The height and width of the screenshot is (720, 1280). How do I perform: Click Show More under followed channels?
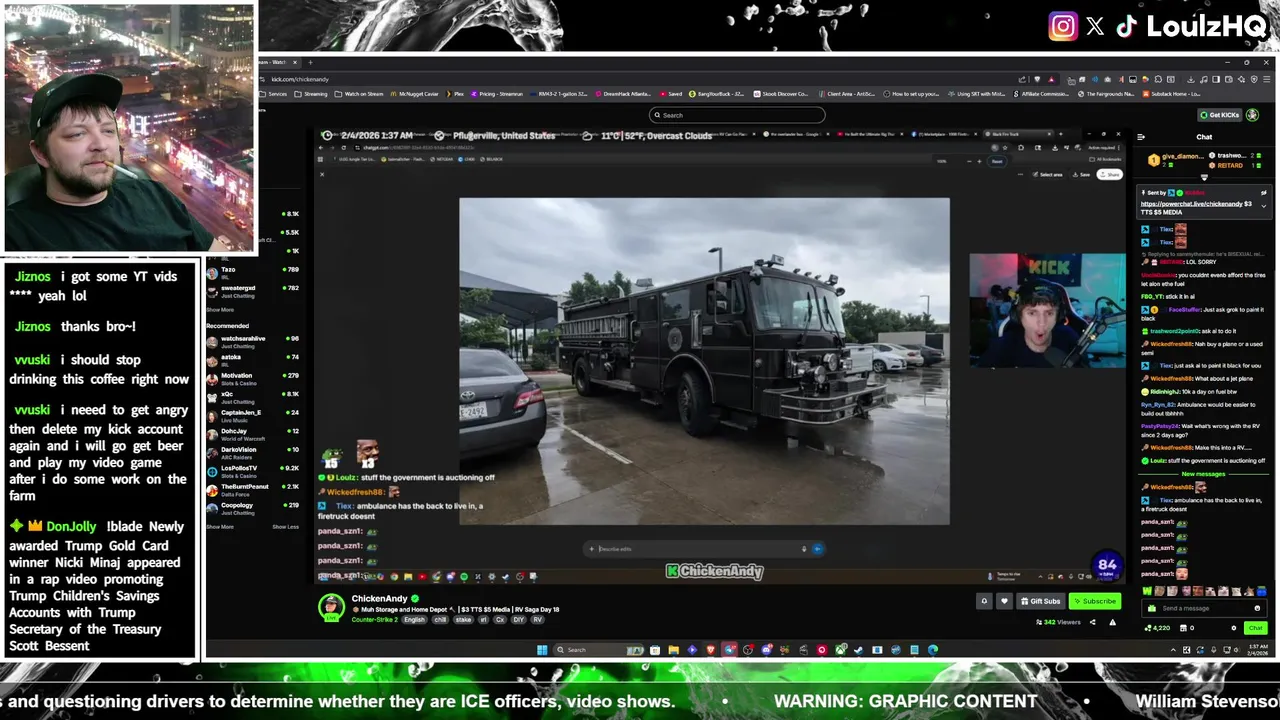coord(220,310)
